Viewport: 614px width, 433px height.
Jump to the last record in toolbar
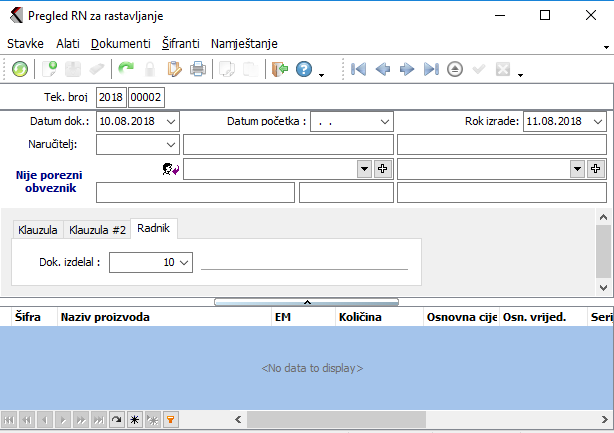click(431, 70)
